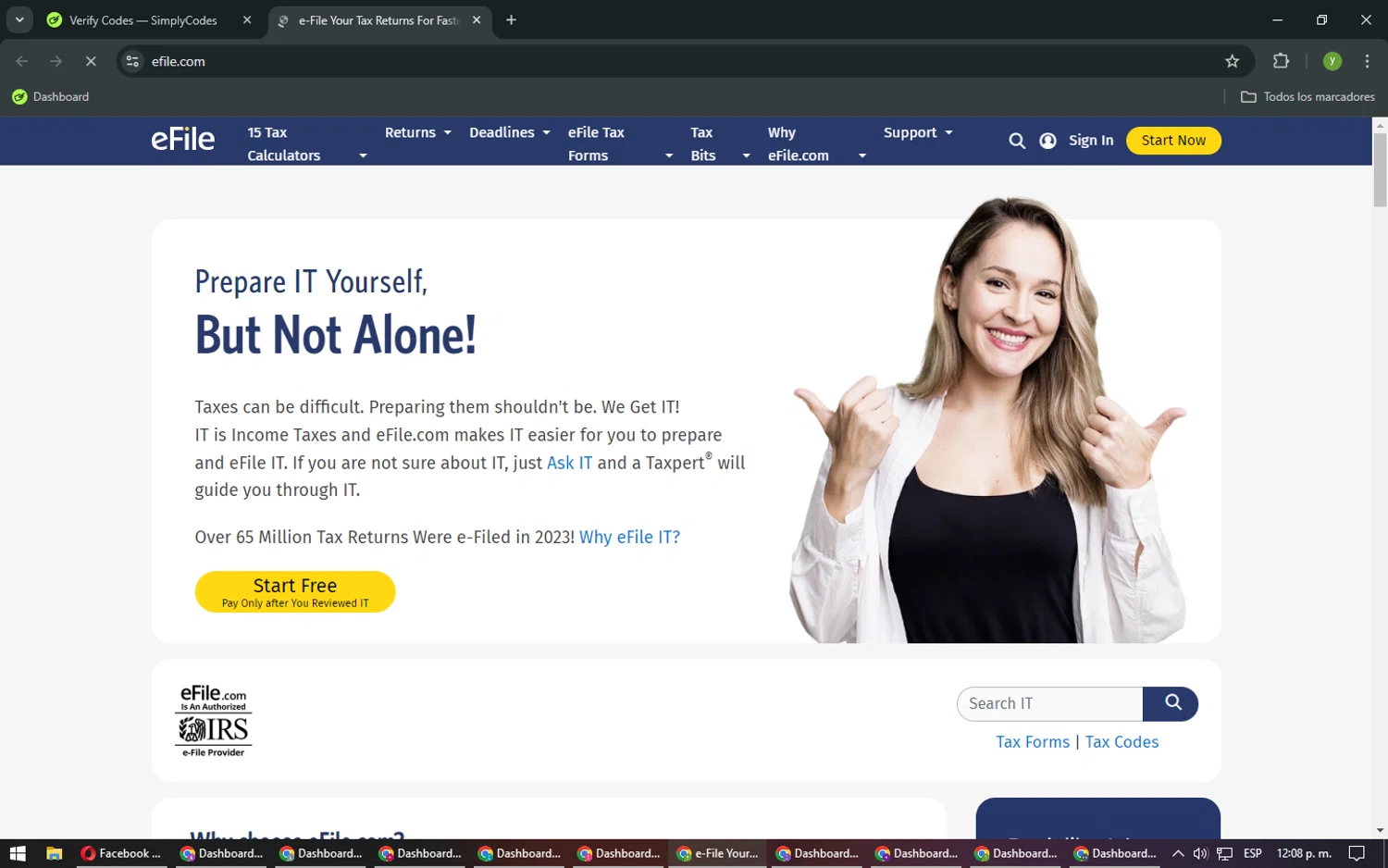The width and height of the screenshot is (1388, 868).
Task: Select the e-File Your Tax Returns tab
Action: tap(379, 20)
